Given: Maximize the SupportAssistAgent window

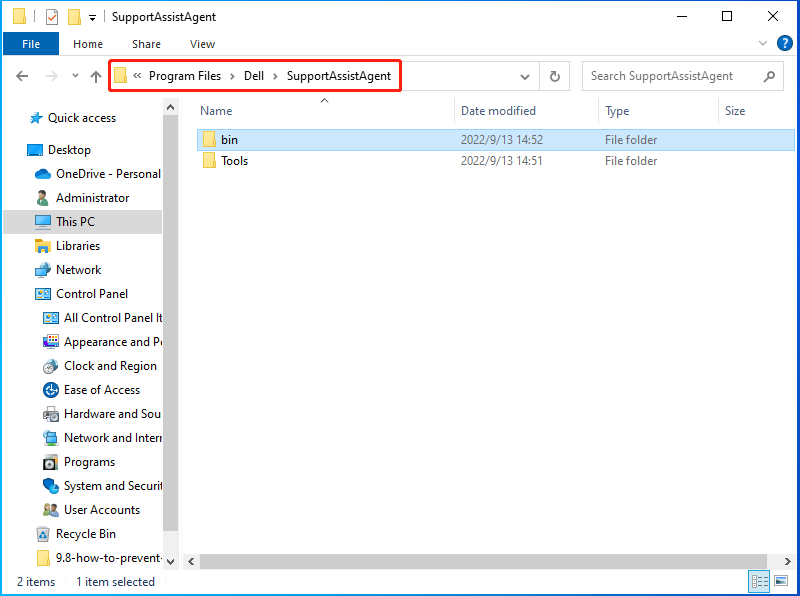Looking at the screenshot, I should 727,16.
